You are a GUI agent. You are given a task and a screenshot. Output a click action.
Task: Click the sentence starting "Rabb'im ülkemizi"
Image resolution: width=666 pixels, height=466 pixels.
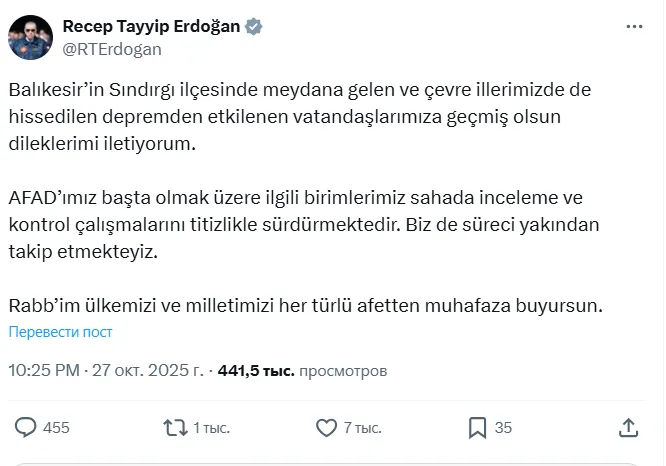coord(305,305)
